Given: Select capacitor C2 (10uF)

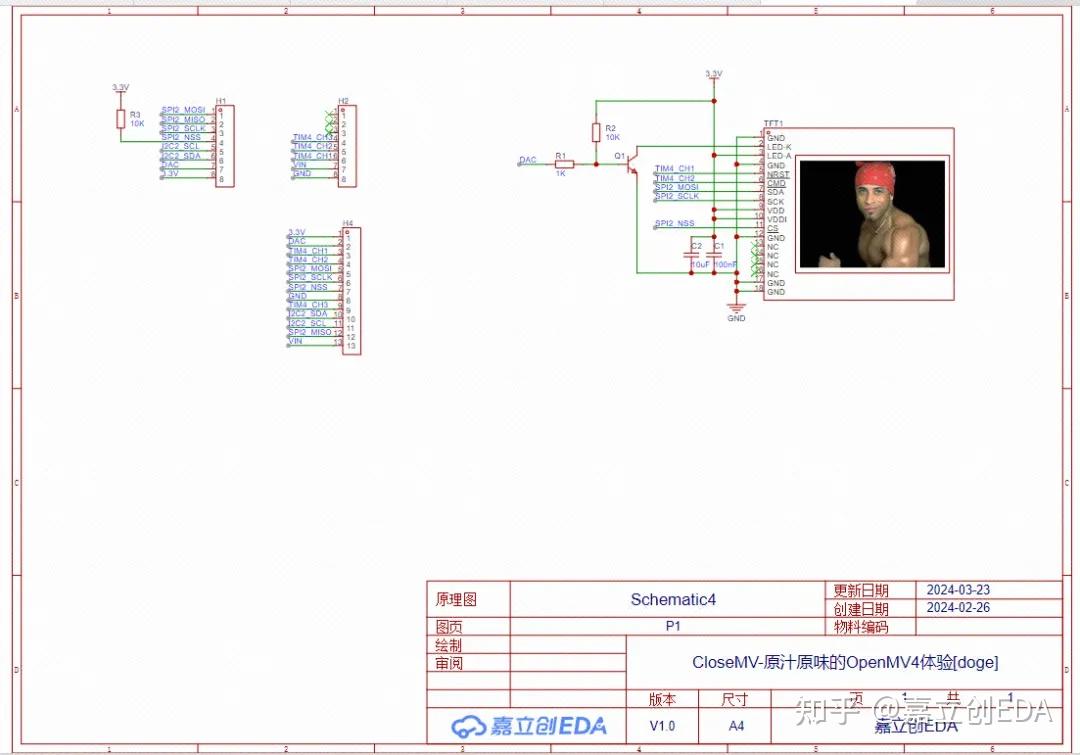Looking at the screenshot, I should point(692,256).
